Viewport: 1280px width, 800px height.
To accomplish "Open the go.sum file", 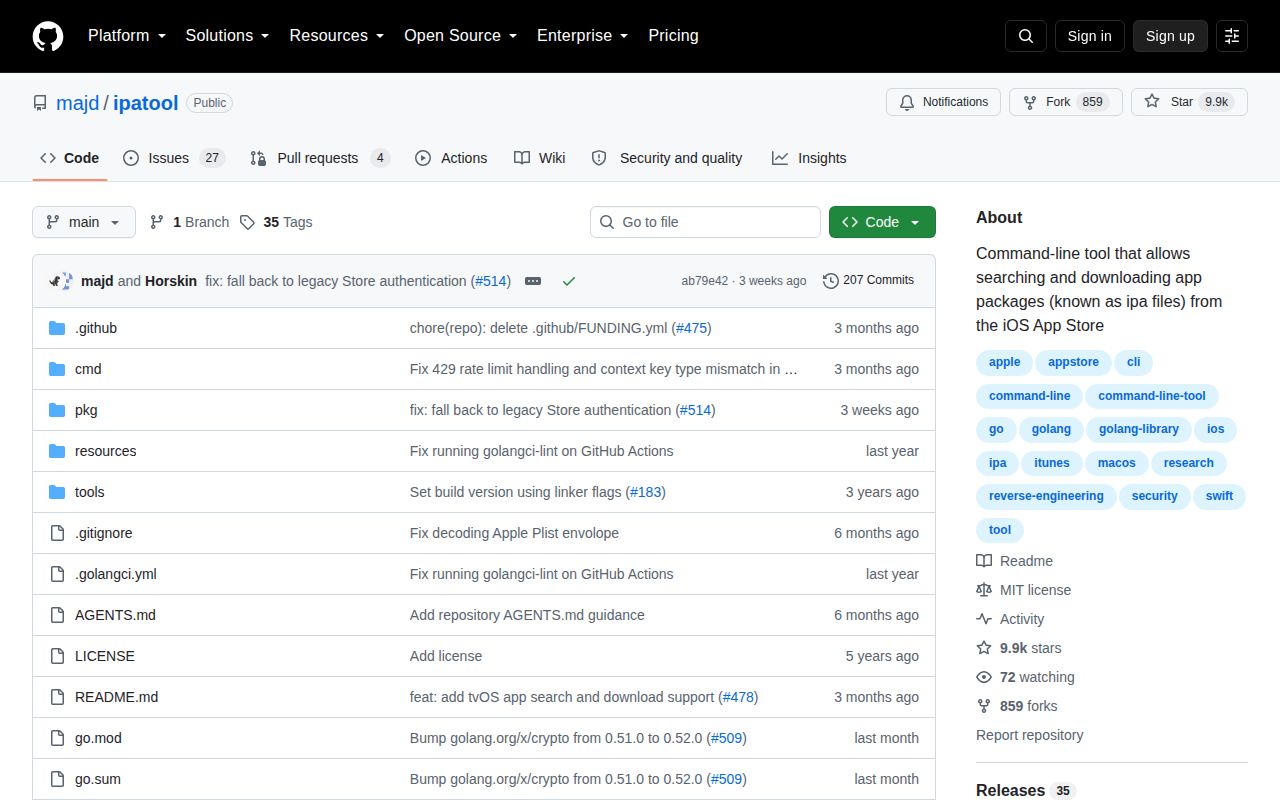I will tap(98, 779).
